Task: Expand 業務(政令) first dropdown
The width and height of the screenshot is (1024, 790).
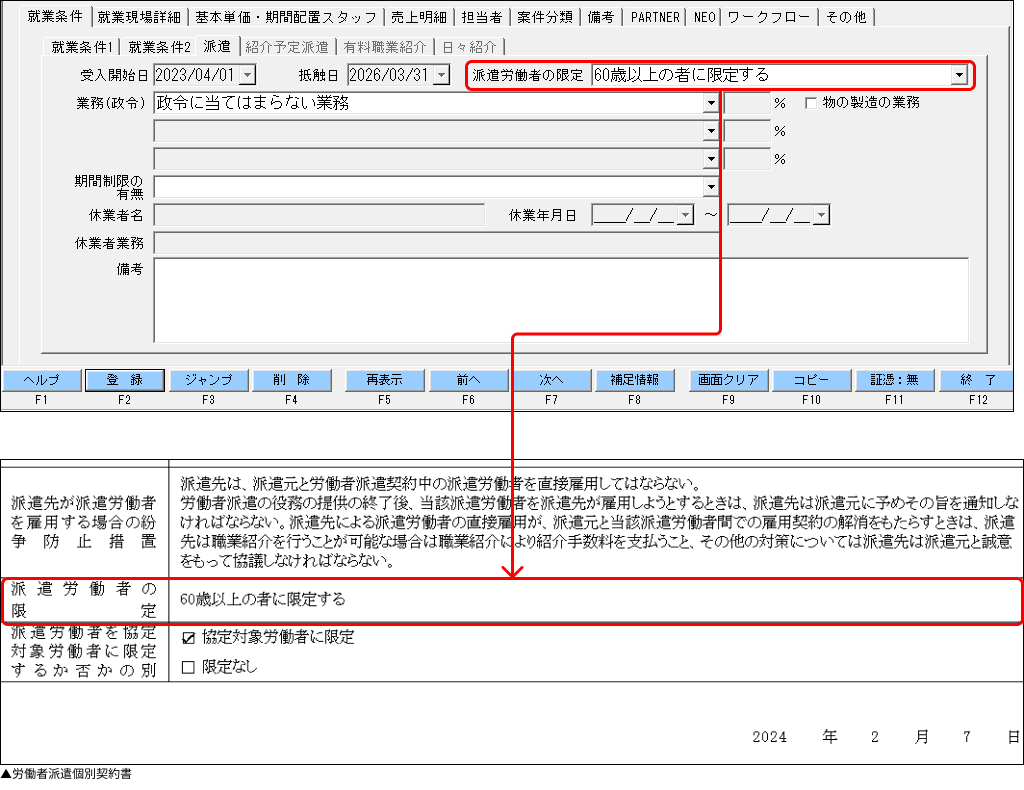Action: coord(711,103)
